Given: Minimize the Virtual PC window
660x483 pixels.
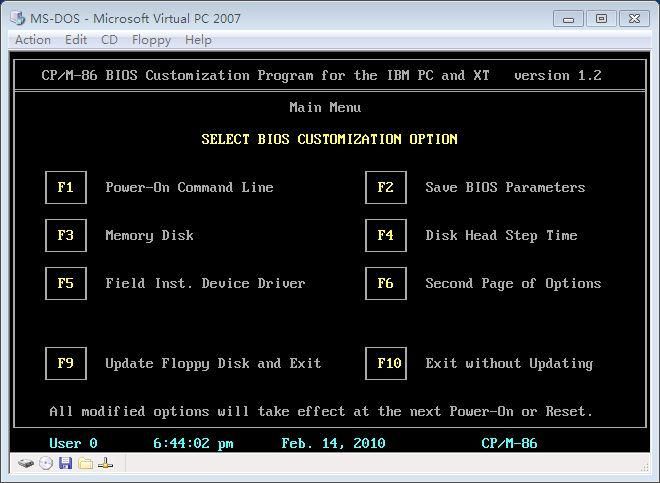Looking at the screenshot, I should tap(568, 19).
